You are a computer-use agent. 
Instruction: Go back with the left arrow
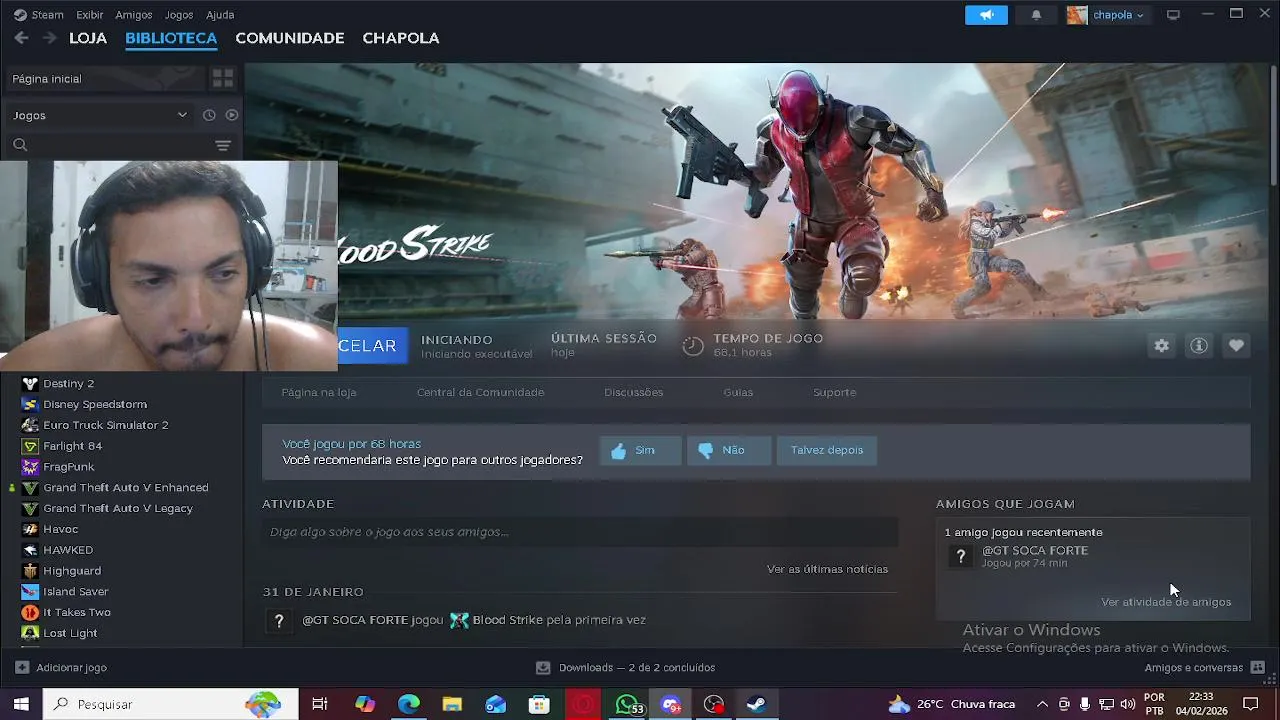tap(22, 38)
